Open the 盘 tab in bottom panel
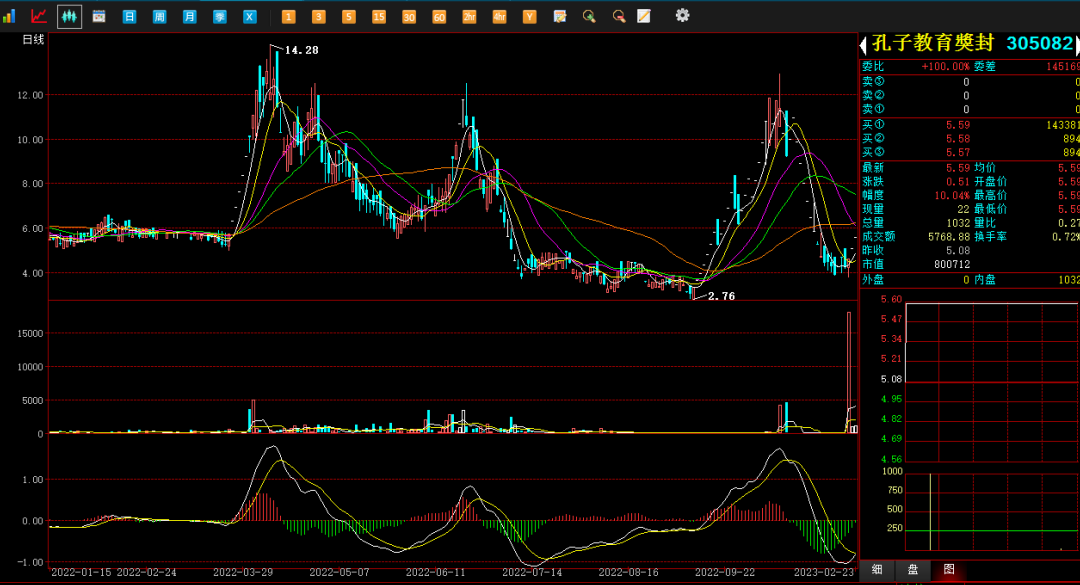 (x=912, y=569)
